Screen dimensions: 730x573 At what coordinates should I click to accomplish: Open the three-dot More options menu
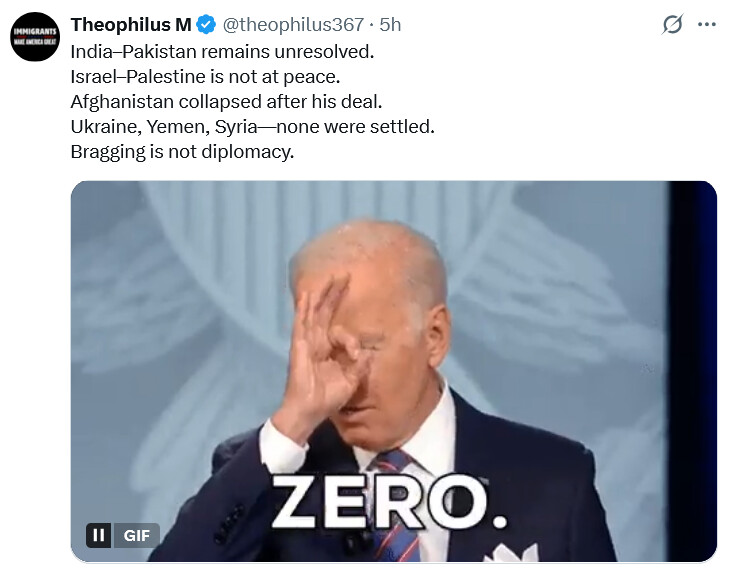pyautogui.click(x=707, y=24)
